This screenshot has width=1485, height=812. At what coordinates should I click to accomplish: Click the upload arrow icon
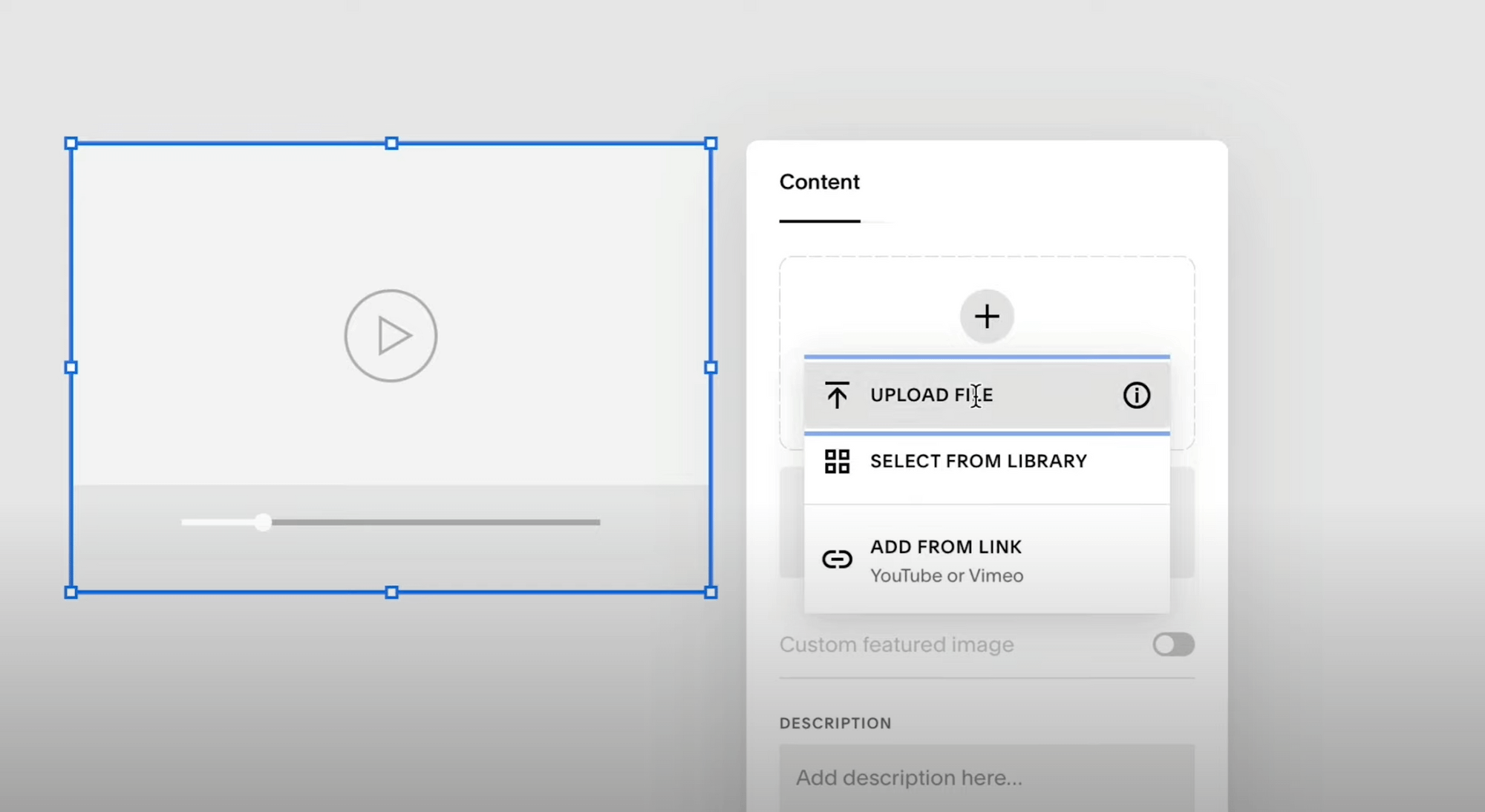coord(837,395)
